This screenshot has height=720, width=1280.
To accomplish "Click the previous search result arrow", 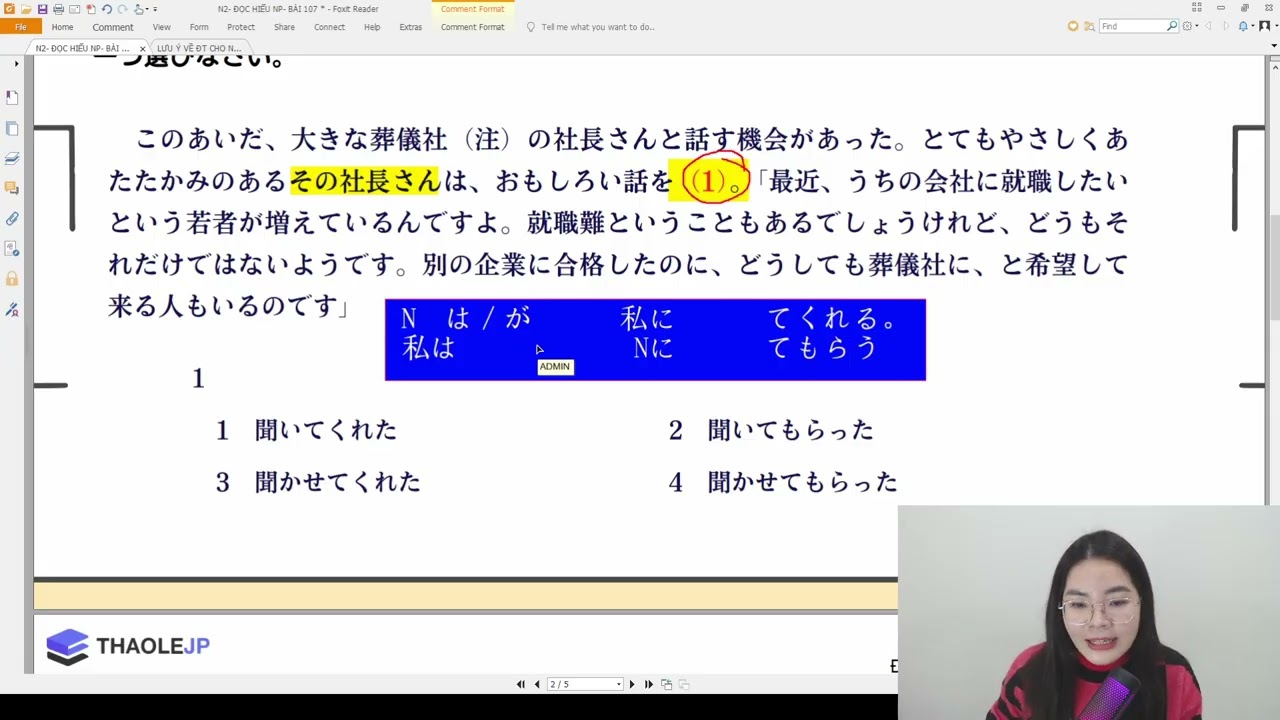I will pyautogui.click(x=1208, y=26).
